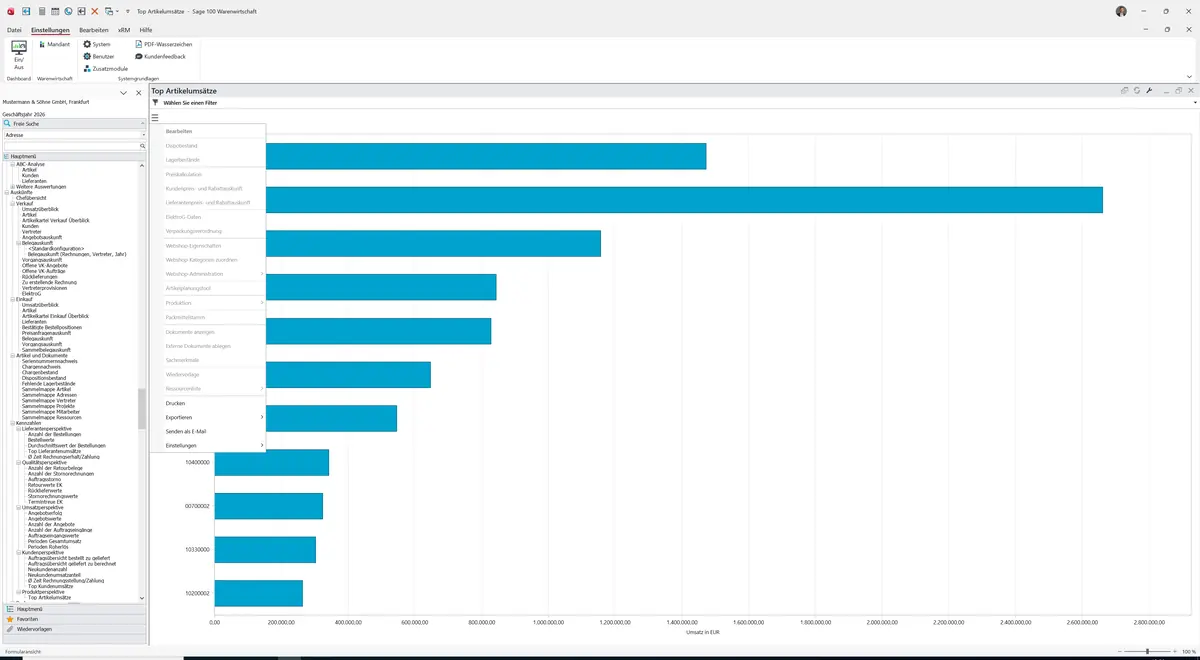Adjust the zoom slider in status bar
The width and height of the screenshot is (1200, 660).
pyautogui.click(x=1147, y=651)
